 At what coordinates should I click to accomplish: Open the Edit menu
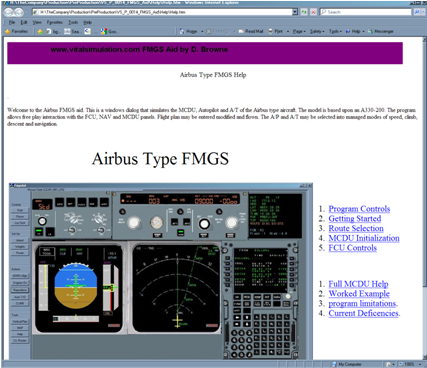[x=24, y=22]
